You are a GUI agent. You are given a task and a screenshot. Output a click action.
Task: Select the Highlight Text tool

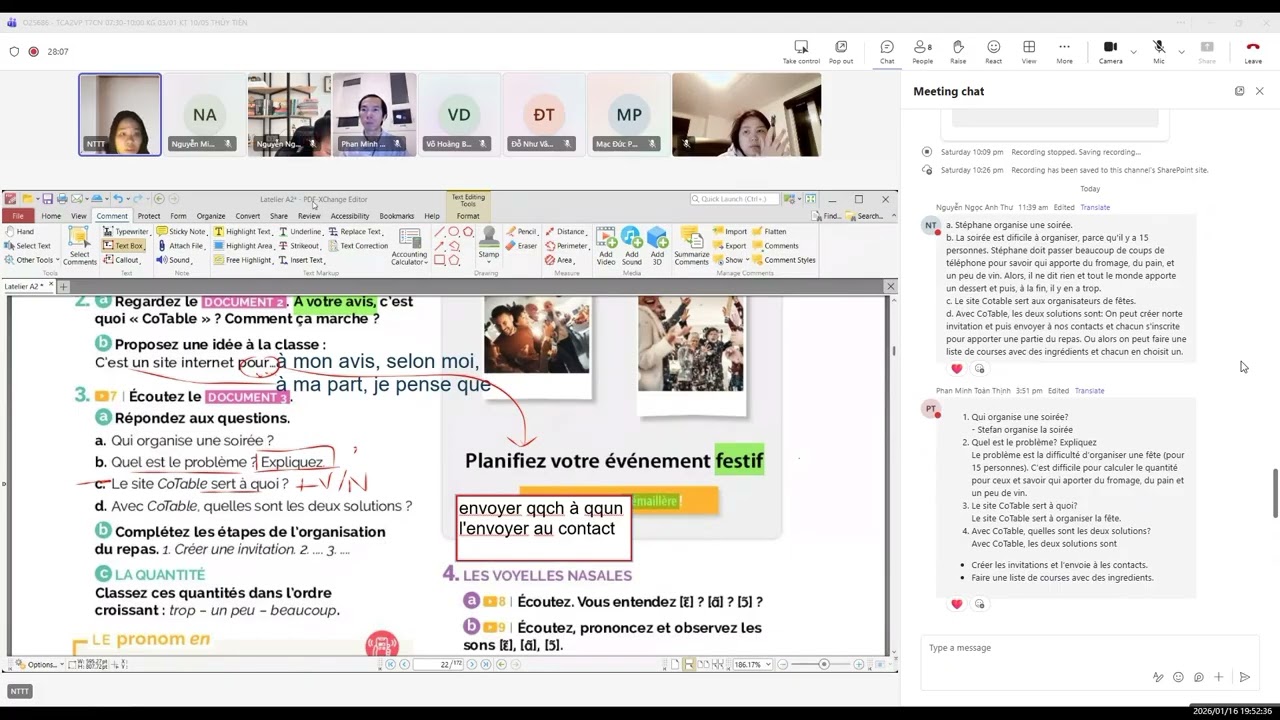coord(242,232)
